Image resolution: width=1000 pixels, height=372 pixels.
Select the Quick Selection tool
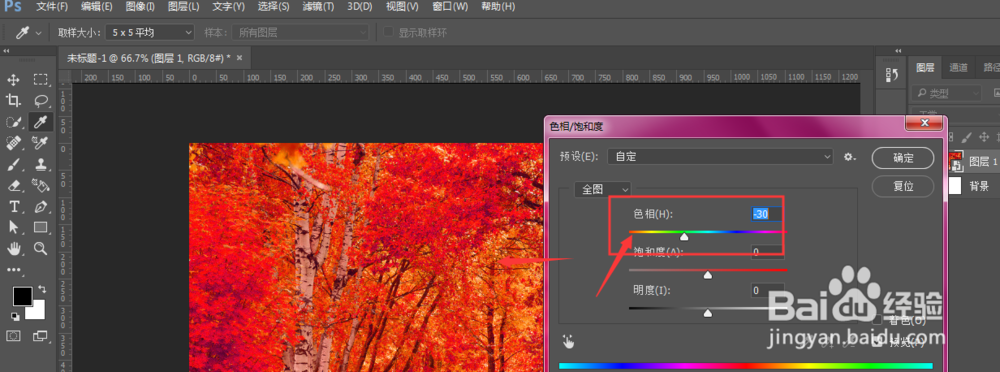[x=13, y=121]
